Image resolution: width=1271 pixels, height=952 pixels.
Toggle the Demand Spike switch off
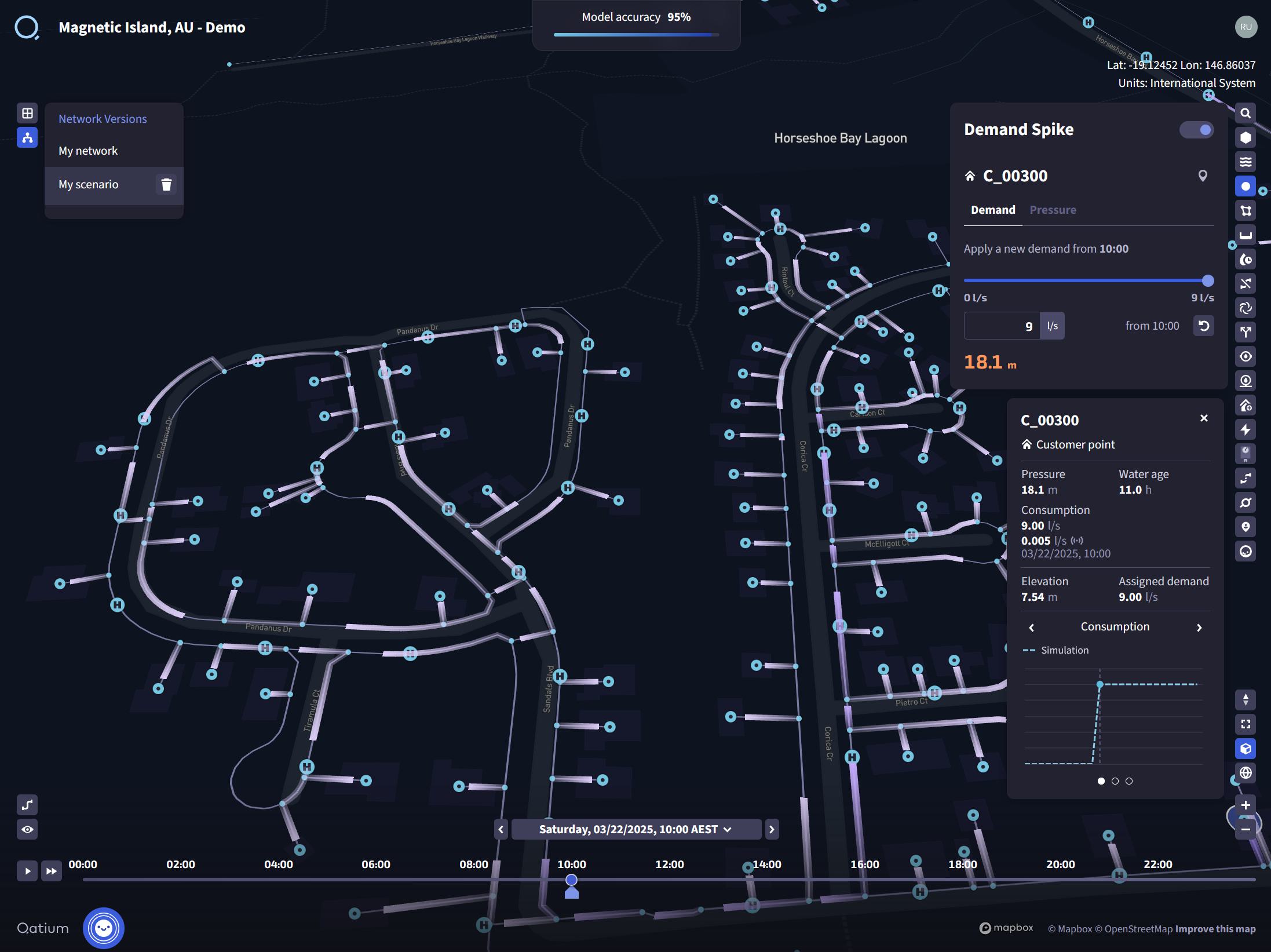pyautogui.click(x=1196, y=130)
